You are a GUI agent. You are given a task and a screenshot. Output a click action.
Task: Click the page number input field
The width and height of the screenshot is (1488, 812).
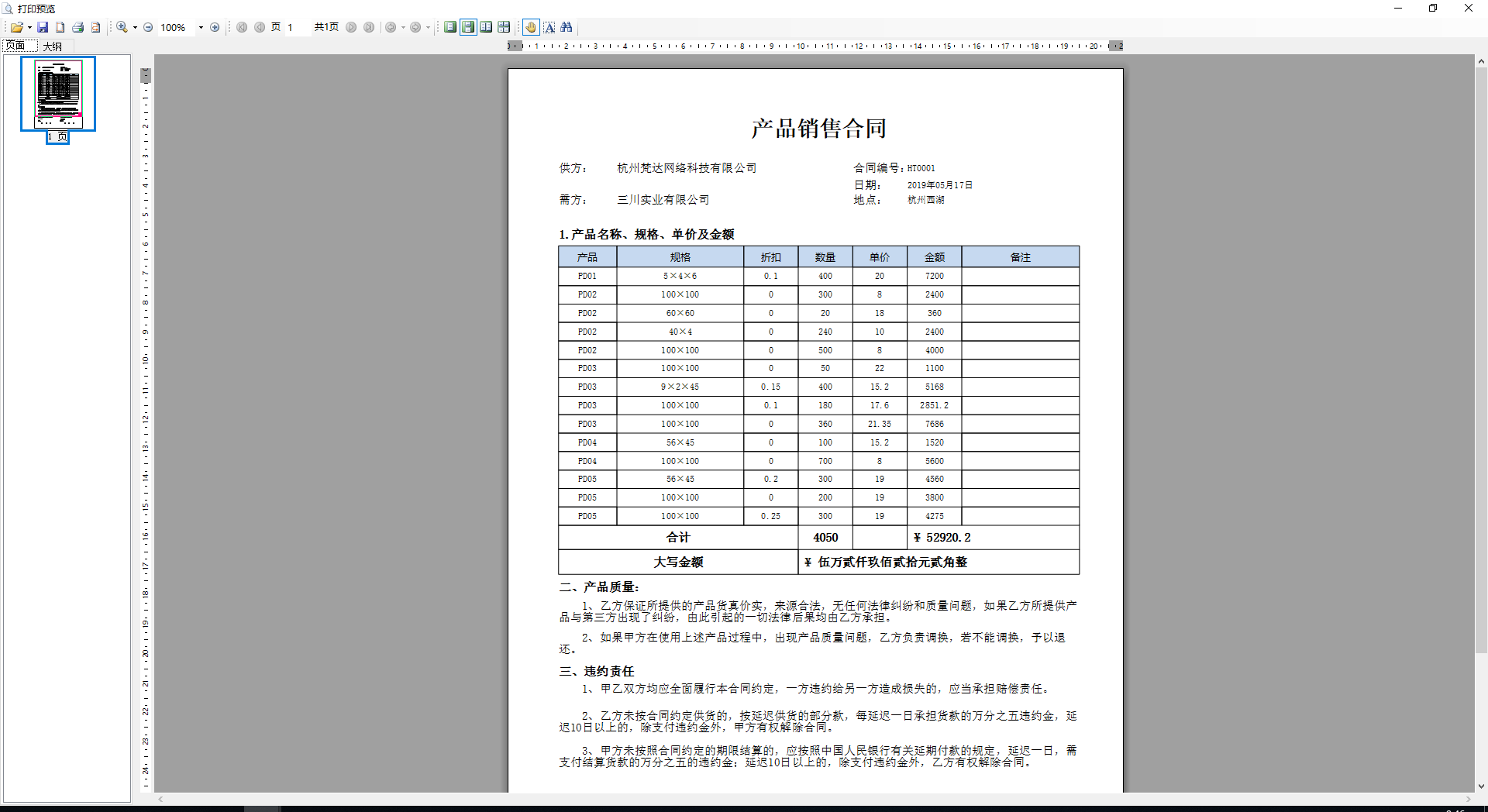click(297, 27)
